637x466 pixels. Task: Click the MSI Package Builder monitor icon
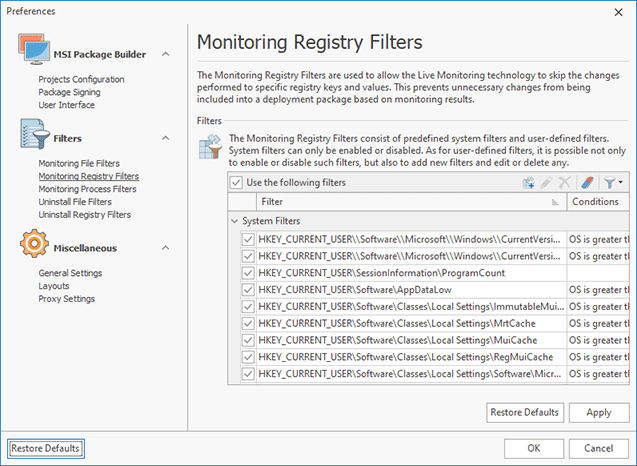click(34, 49)
